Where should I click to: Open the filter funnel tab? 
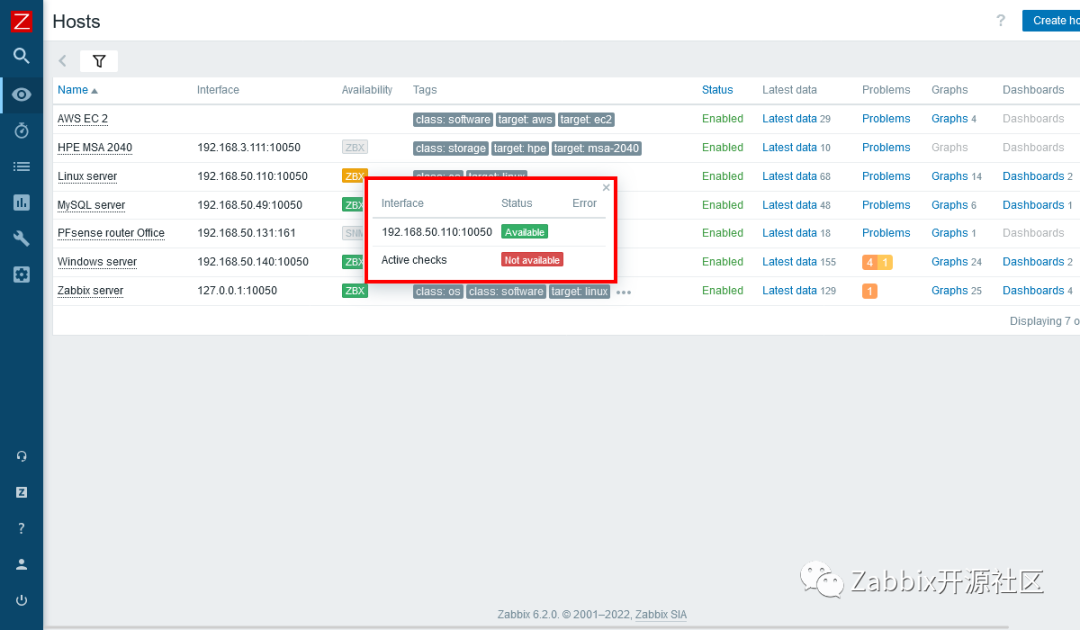pyautogui.click(x=98, y=61)
